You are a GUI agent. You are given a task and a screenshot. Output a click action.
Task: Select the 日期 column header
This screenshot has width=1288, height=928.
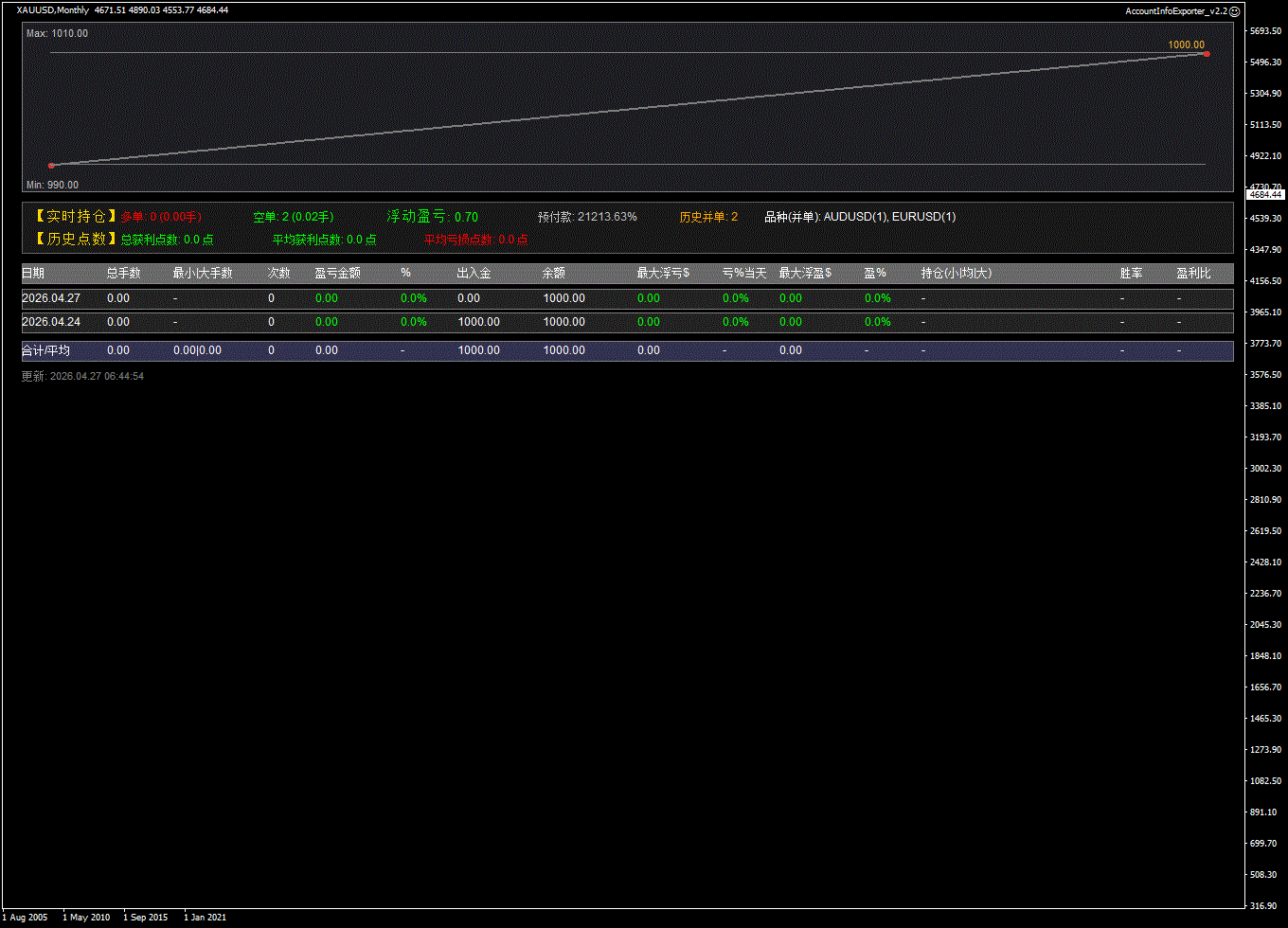click(x=33, y=273)
